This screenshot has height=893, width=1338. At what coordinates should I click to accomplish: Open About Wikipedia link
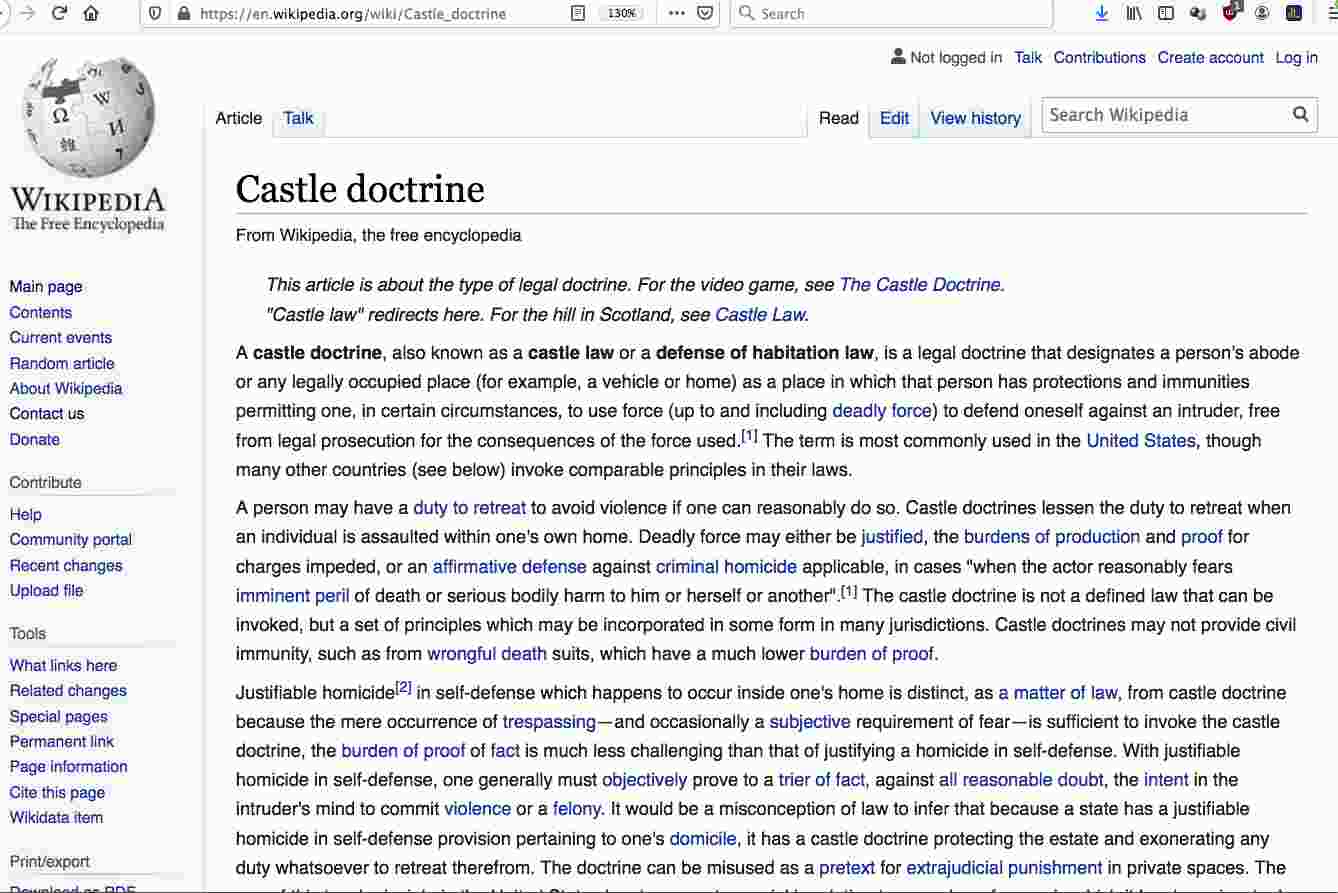pos(66,388)
